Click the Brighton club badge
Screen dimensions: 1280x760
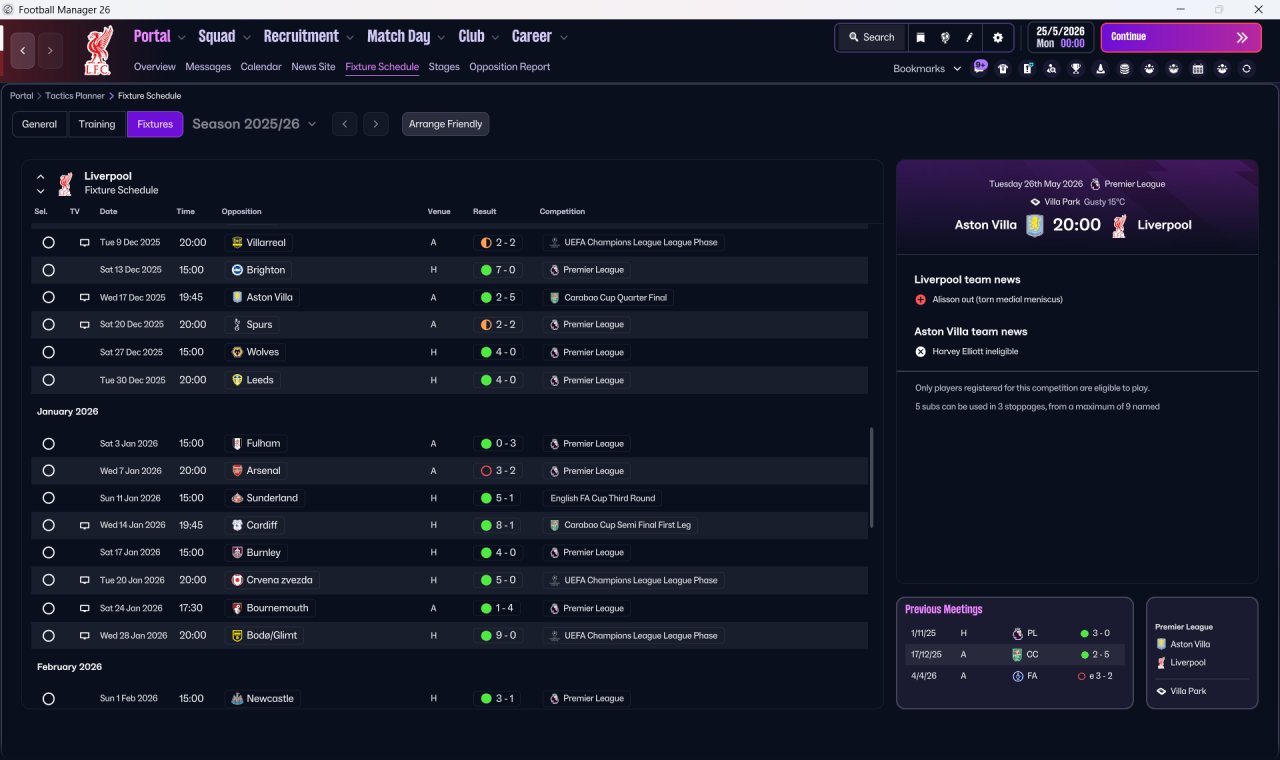pyautogui.click(x=237, y=270)
